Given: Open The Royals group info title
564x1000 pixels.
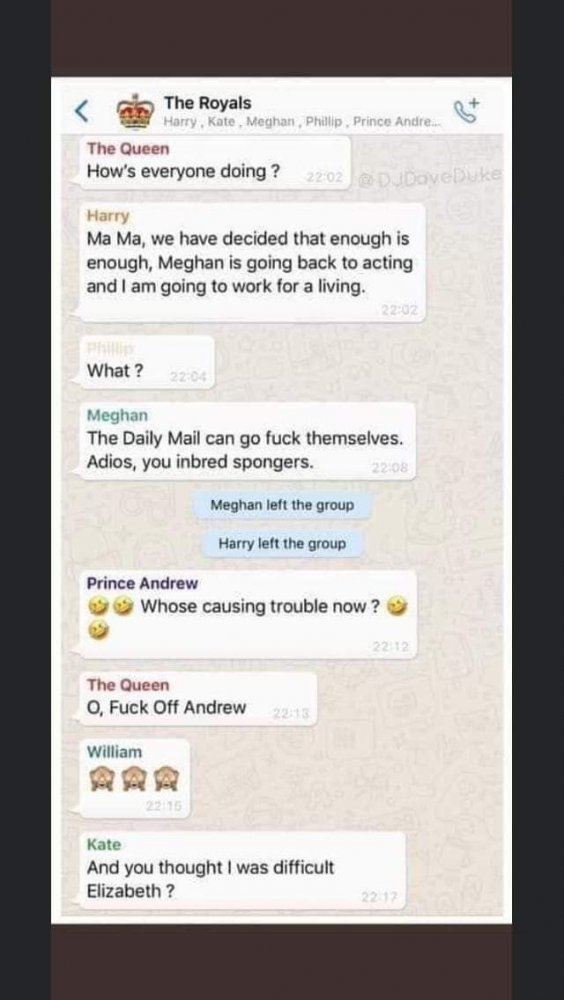Looking at the screenshot, I should pos(207,103).
